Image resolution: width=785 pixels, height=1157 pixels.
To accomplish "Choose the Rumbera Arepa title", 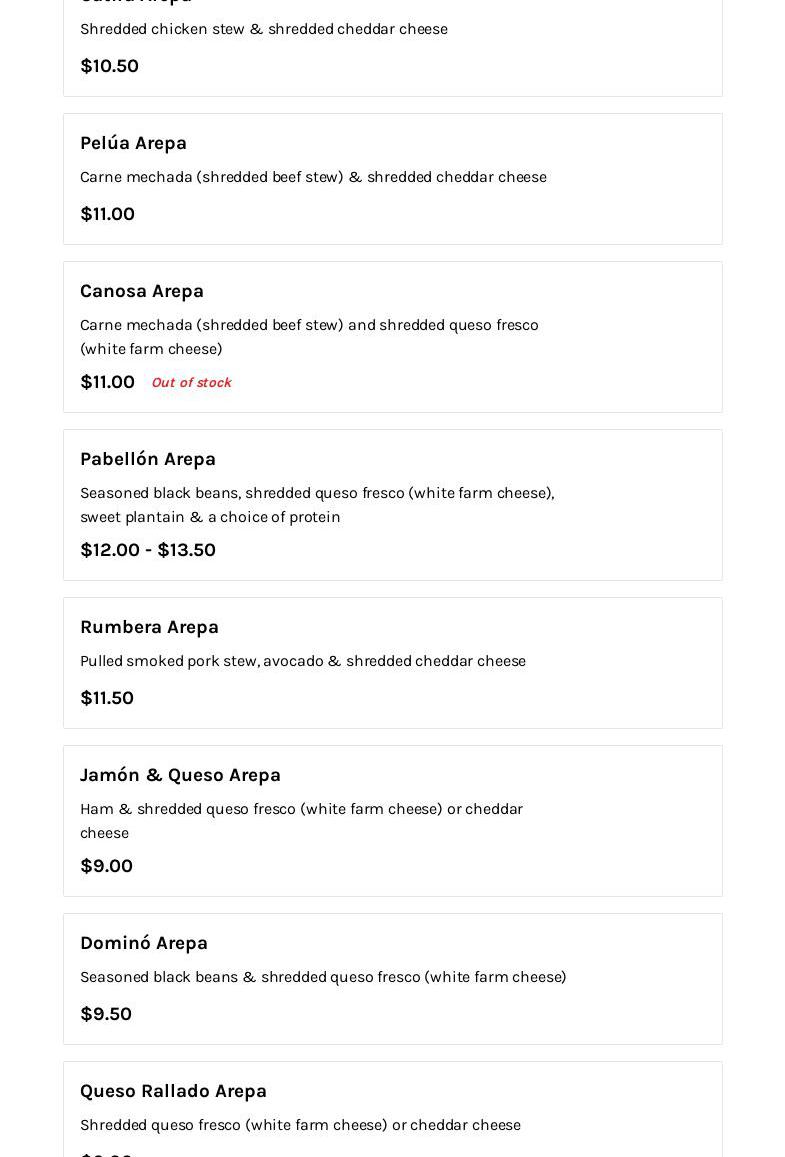I will pyautogui.click(x=149, y=627).
